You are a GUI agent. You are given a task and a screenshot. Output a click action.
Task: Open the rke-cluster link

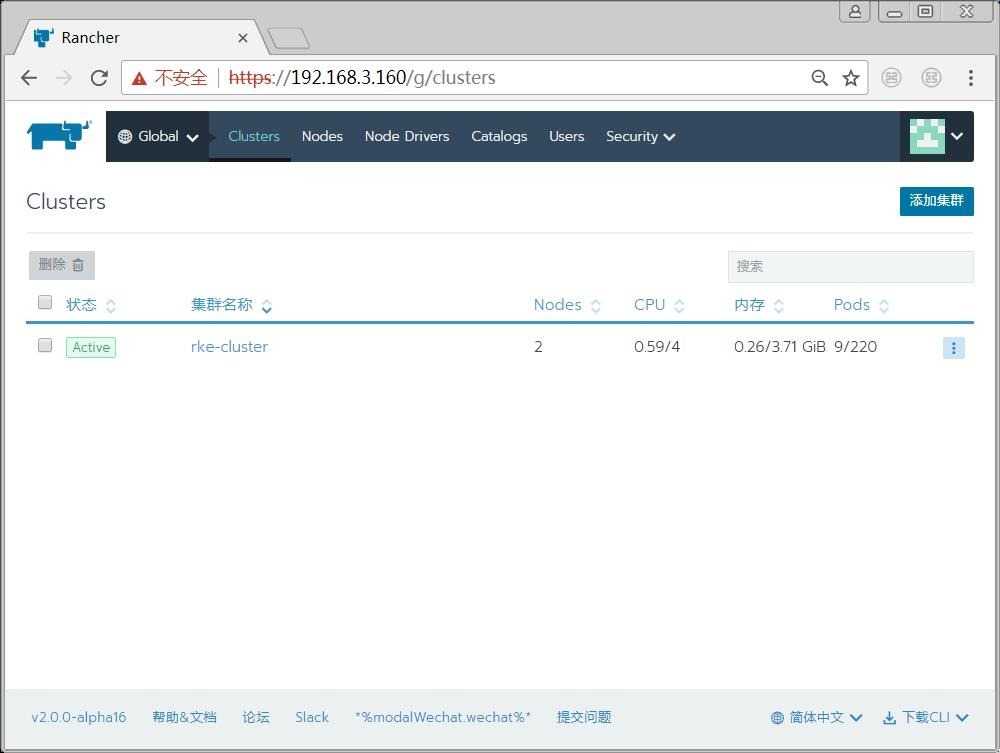click(x=230, y=347)
